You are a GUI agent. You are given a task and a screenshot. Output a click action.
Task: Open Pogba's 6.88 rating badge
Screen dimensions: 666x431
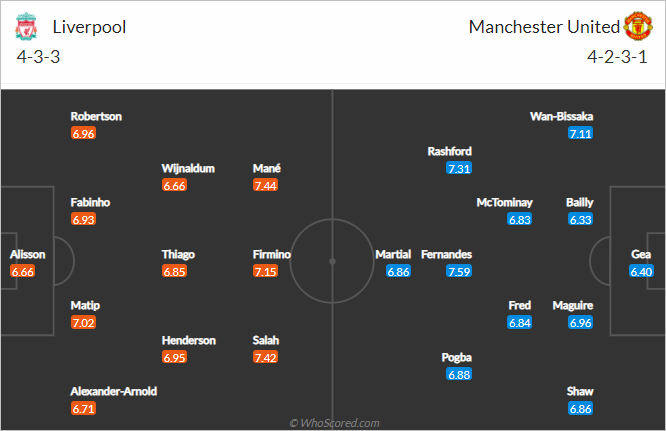pos(459,375)
